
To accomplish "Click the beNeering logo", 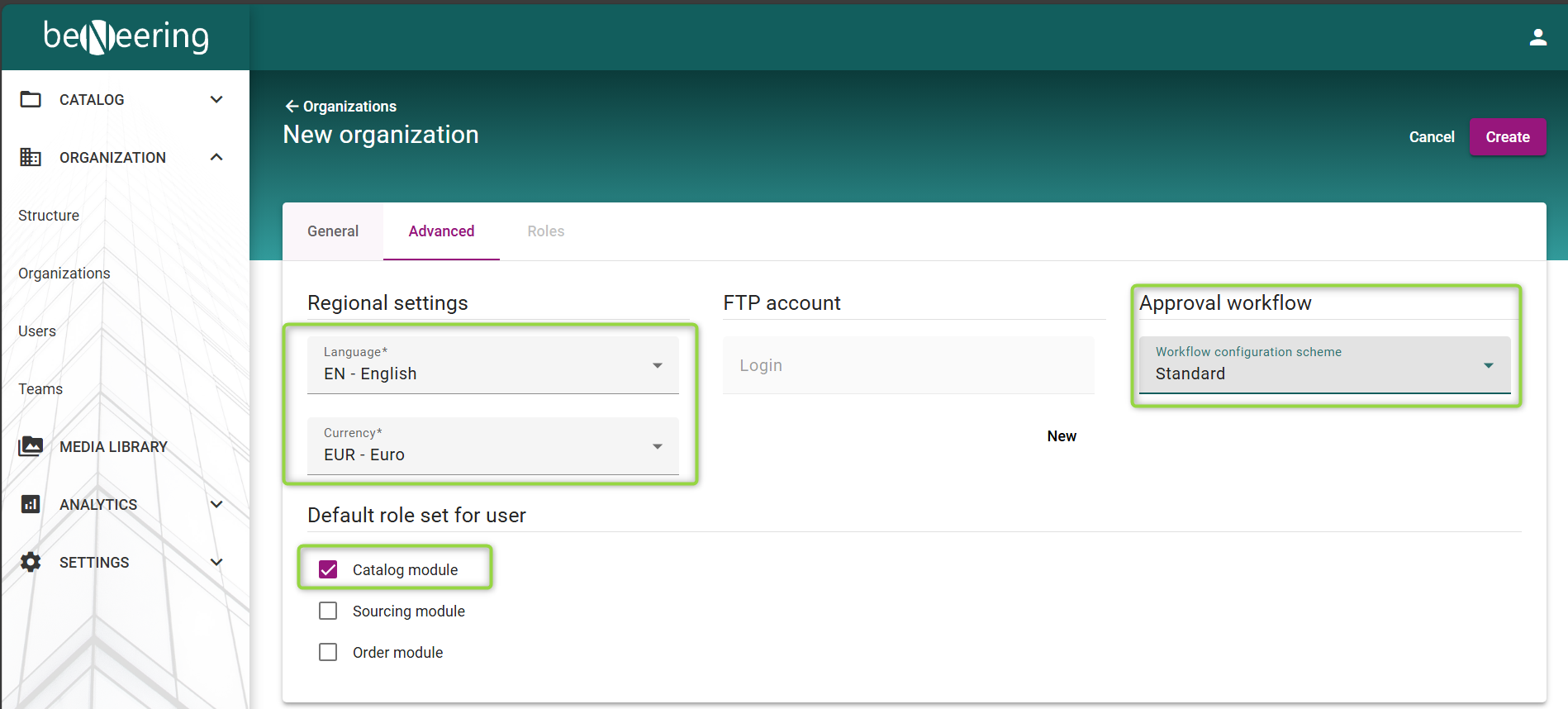I will 126,36.
